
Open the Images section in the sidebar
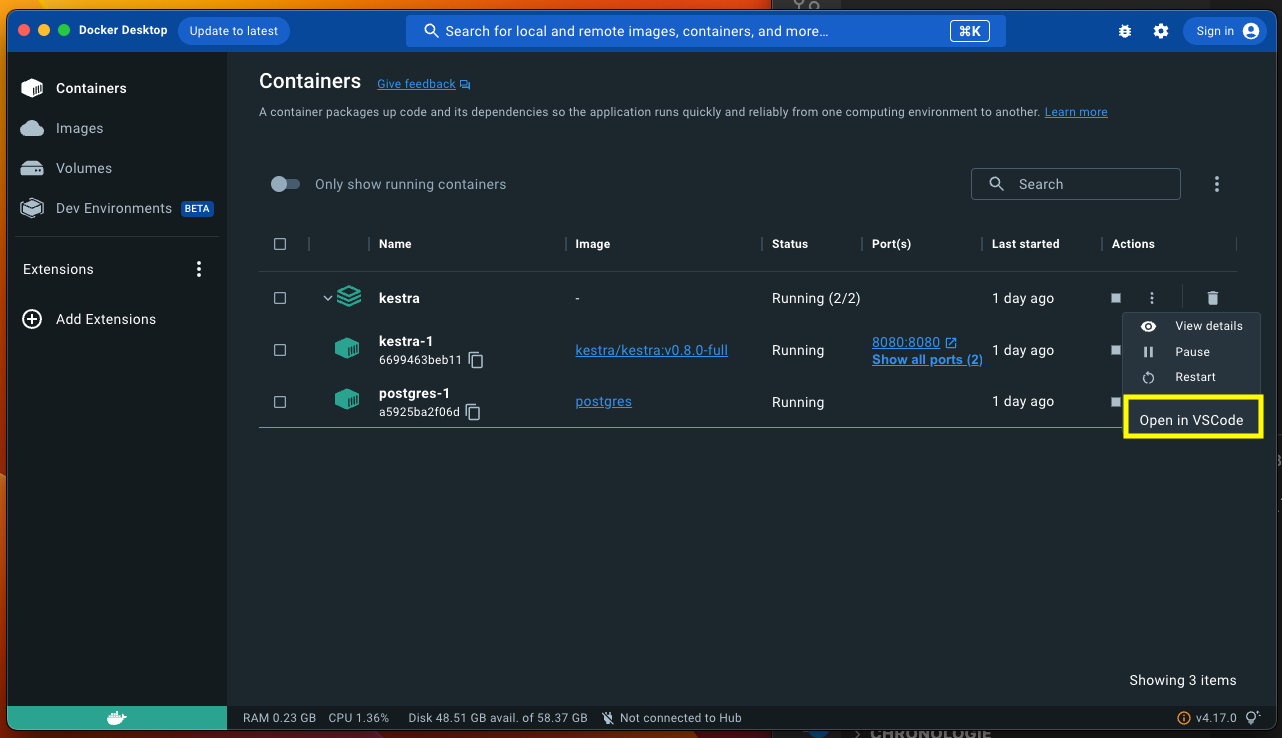pos(80,128)
